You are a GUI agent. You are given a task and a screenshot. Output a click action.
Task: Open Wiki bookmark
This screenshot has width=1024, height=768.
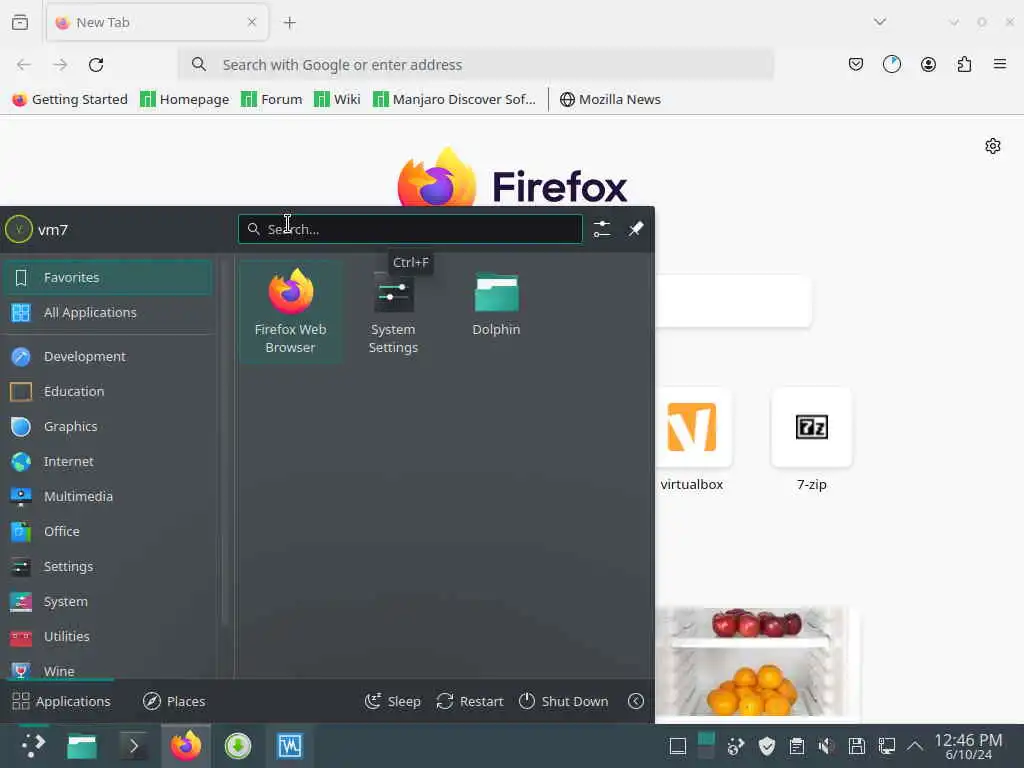pyautogui.click(x=337, y=99)
